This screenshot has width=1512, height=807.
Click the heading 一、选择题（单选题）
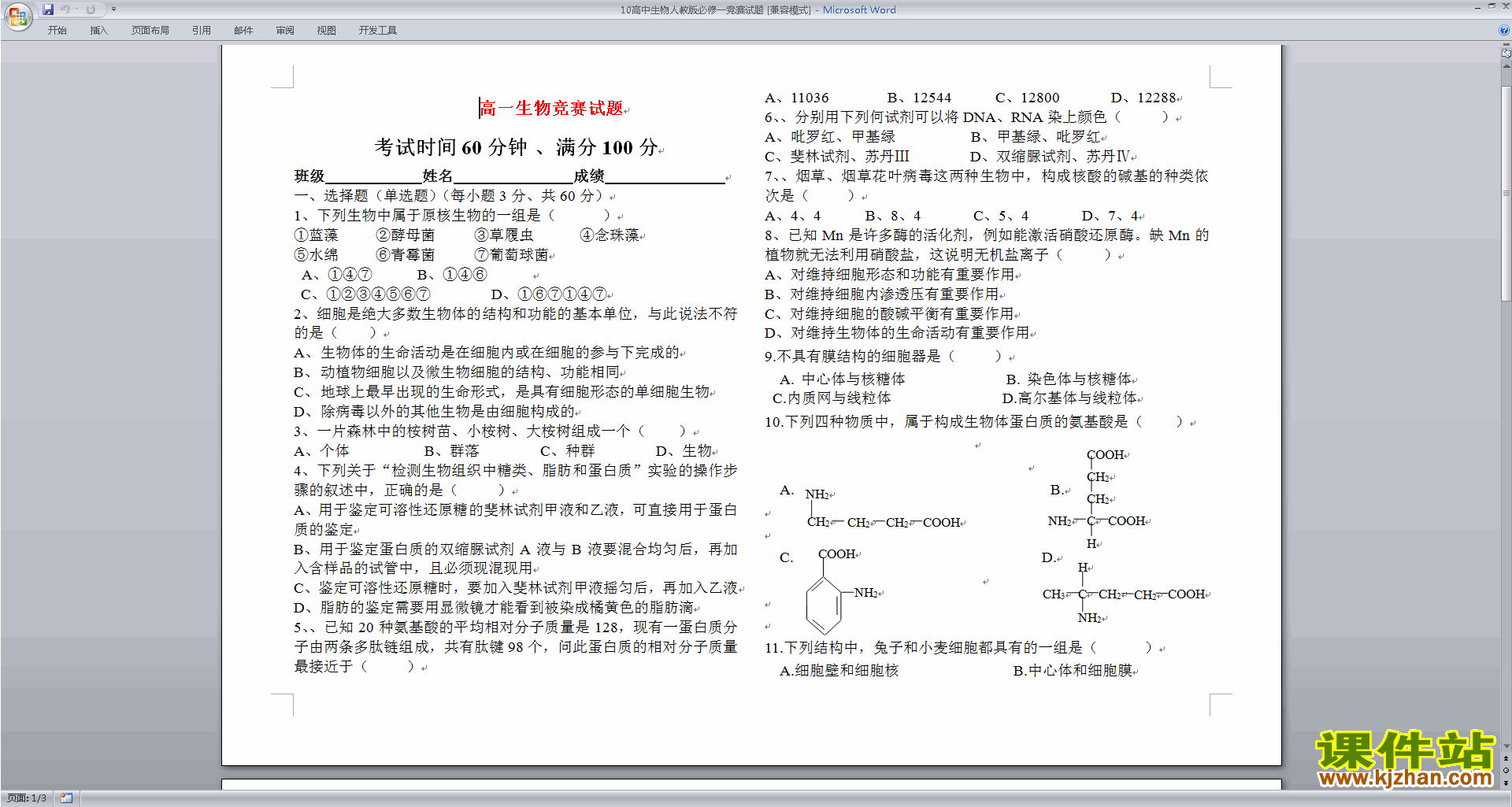coord(364,195)
